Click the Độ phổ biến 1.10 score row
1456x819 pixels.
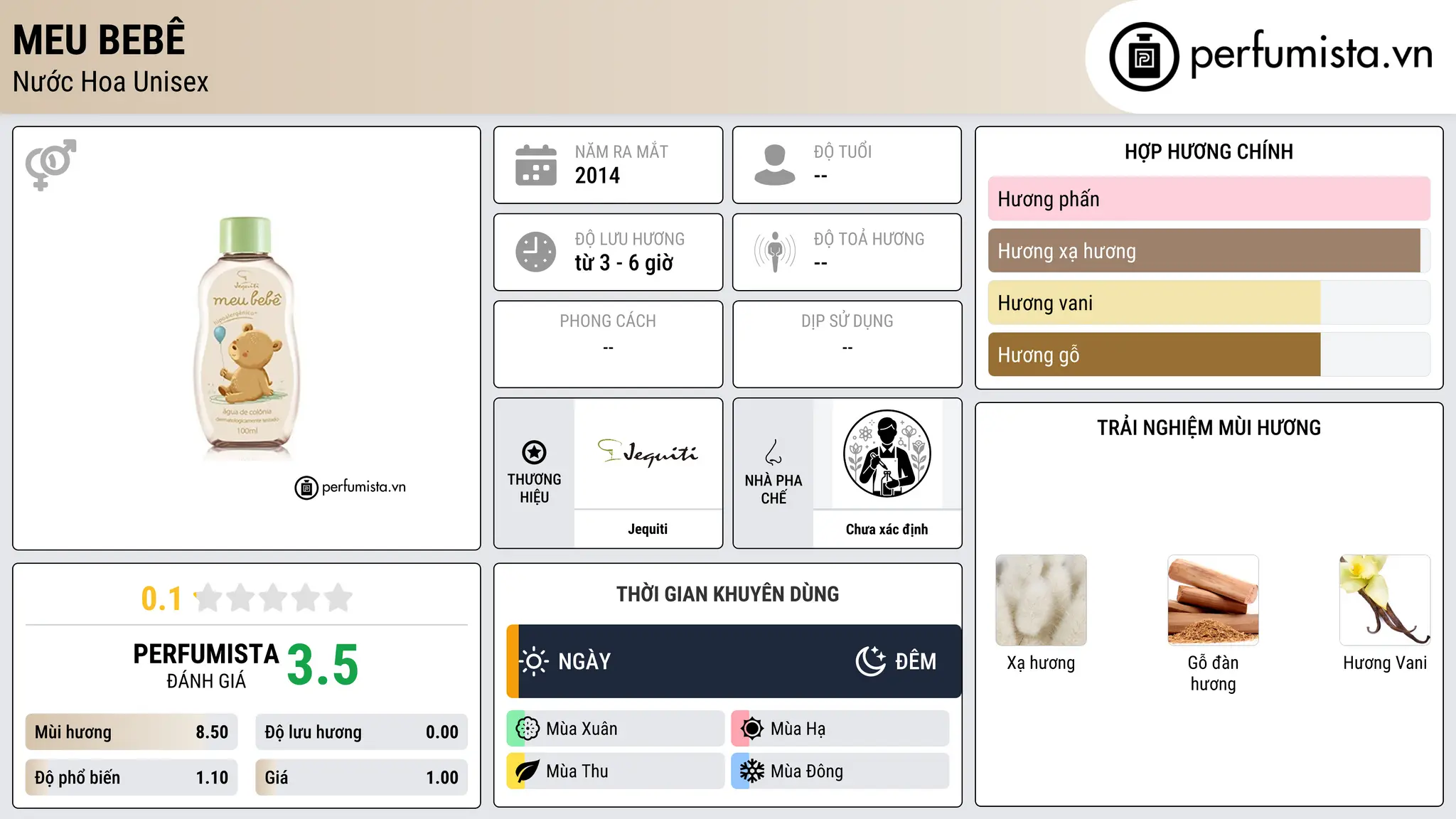(x=132, y=778)
